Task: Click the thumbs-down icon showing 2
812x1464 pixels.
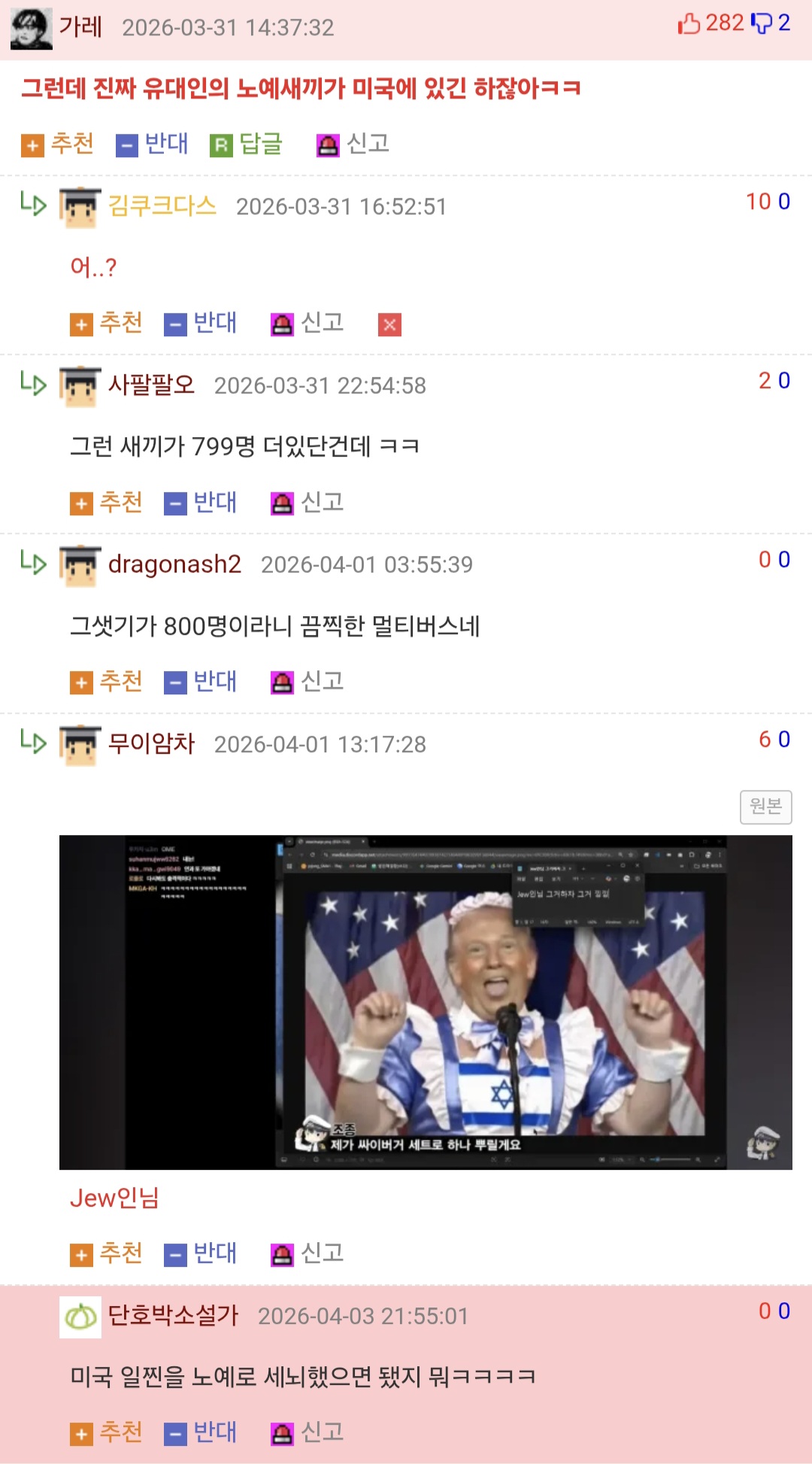Action: (762, 23)
